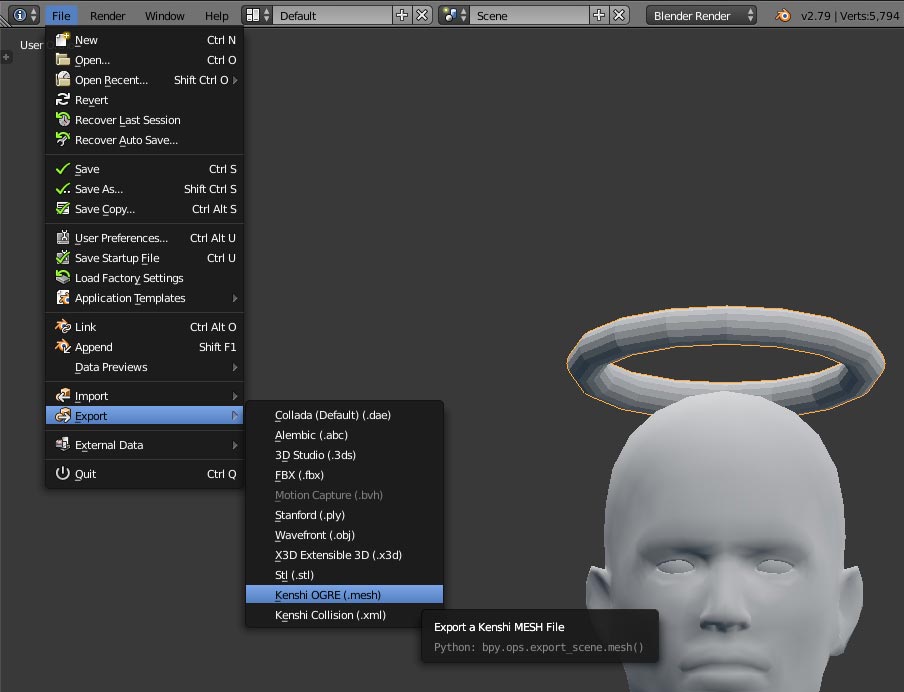Add a new screen layout with plus
Screen dimensions: 904x692
402,15
